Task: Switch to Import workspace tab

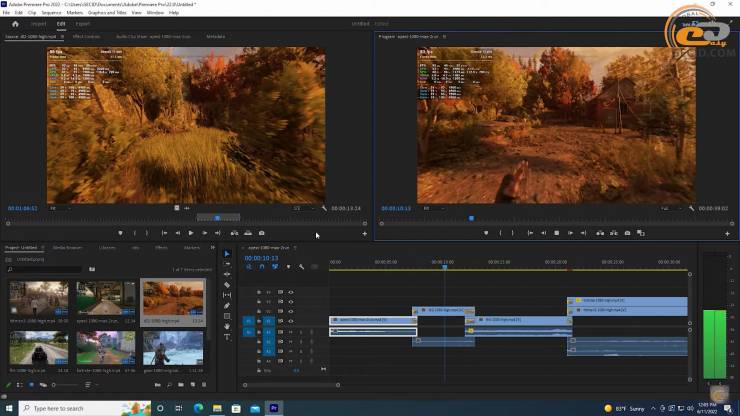Action: [x=38, y=24]
